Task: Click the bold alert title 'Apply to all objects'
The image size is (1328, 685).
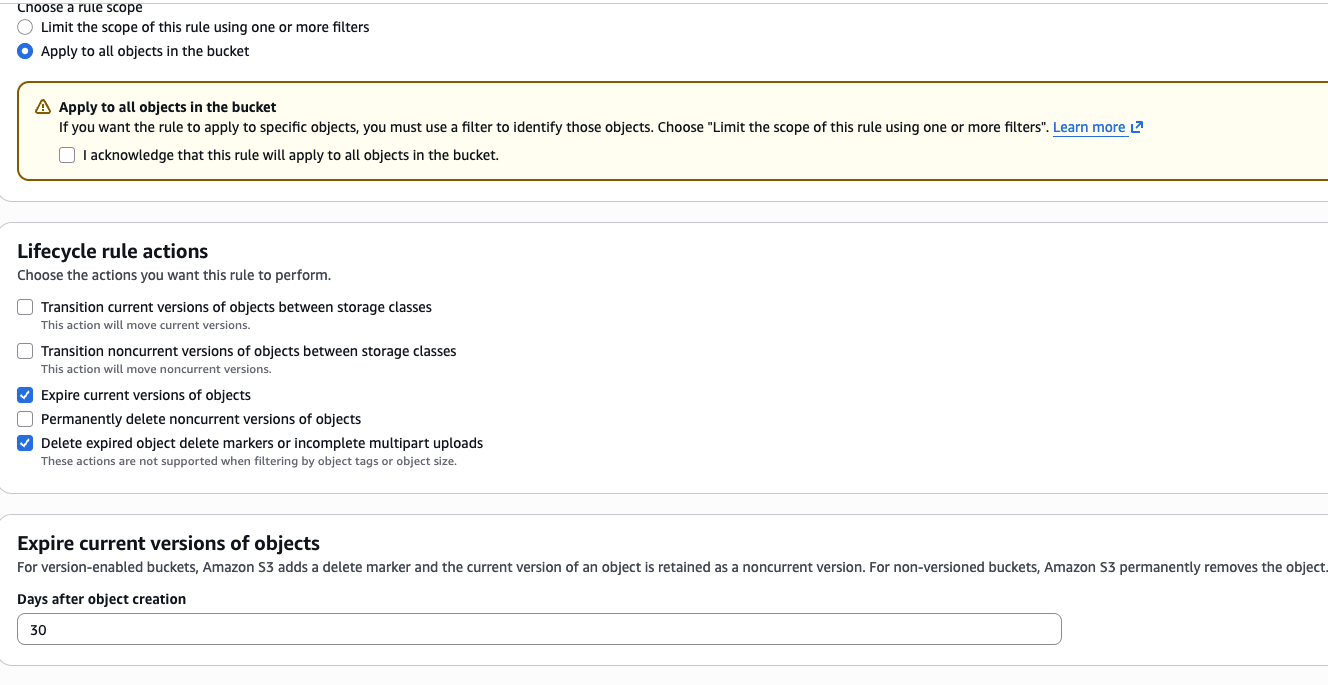Action: (x=167, y=107)
